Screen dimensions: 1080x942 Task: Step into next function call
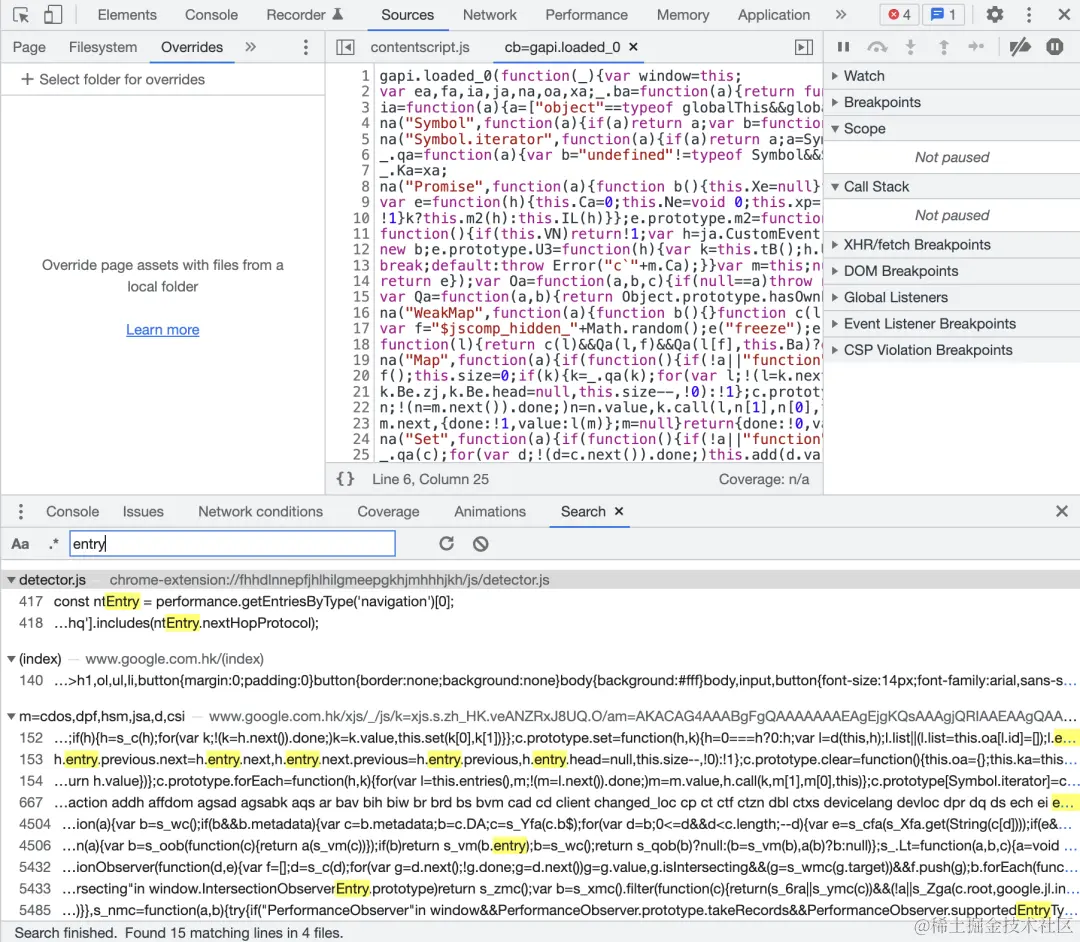[x=911, y=47]
